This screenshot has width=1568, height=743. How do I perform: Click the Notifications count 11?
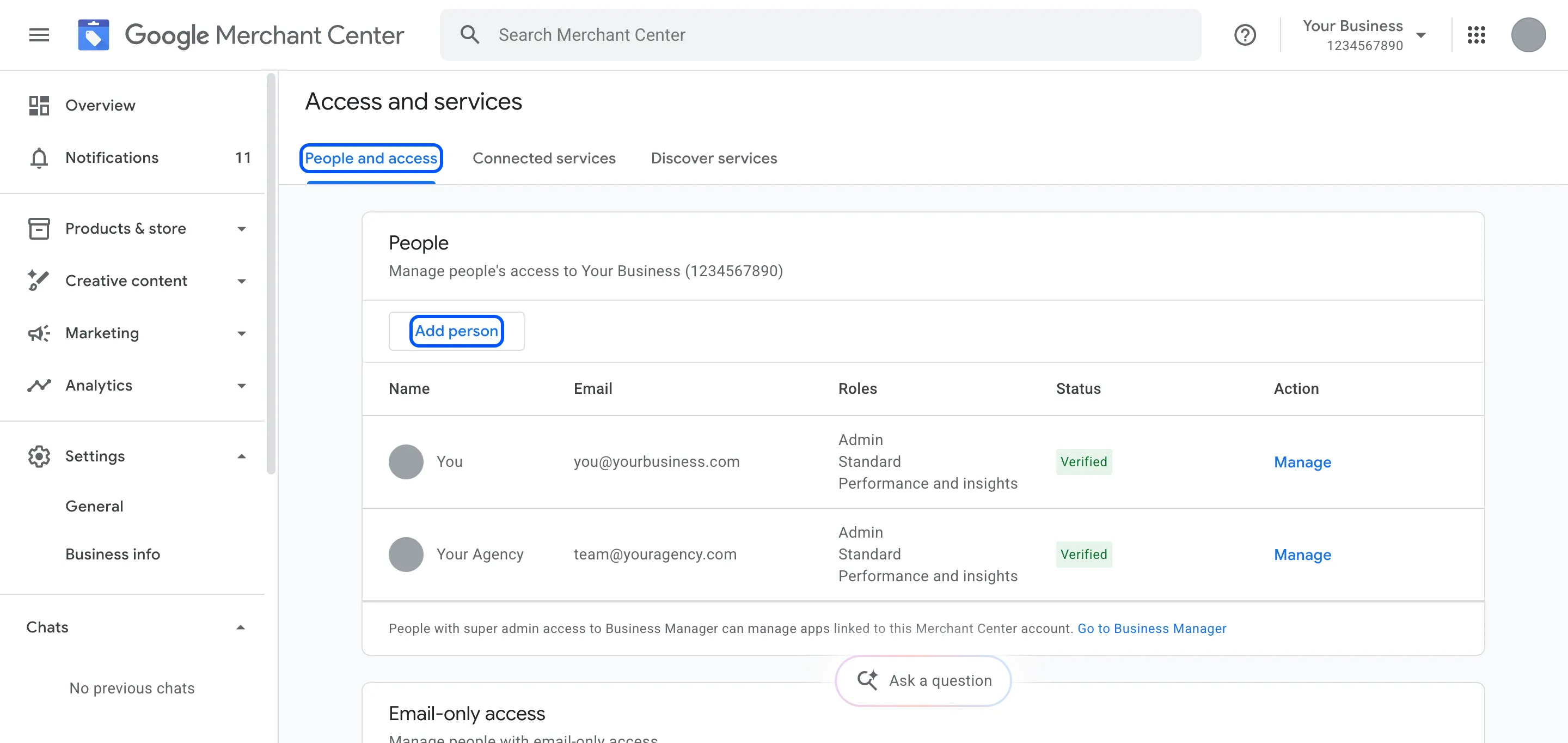pos(243,158)
